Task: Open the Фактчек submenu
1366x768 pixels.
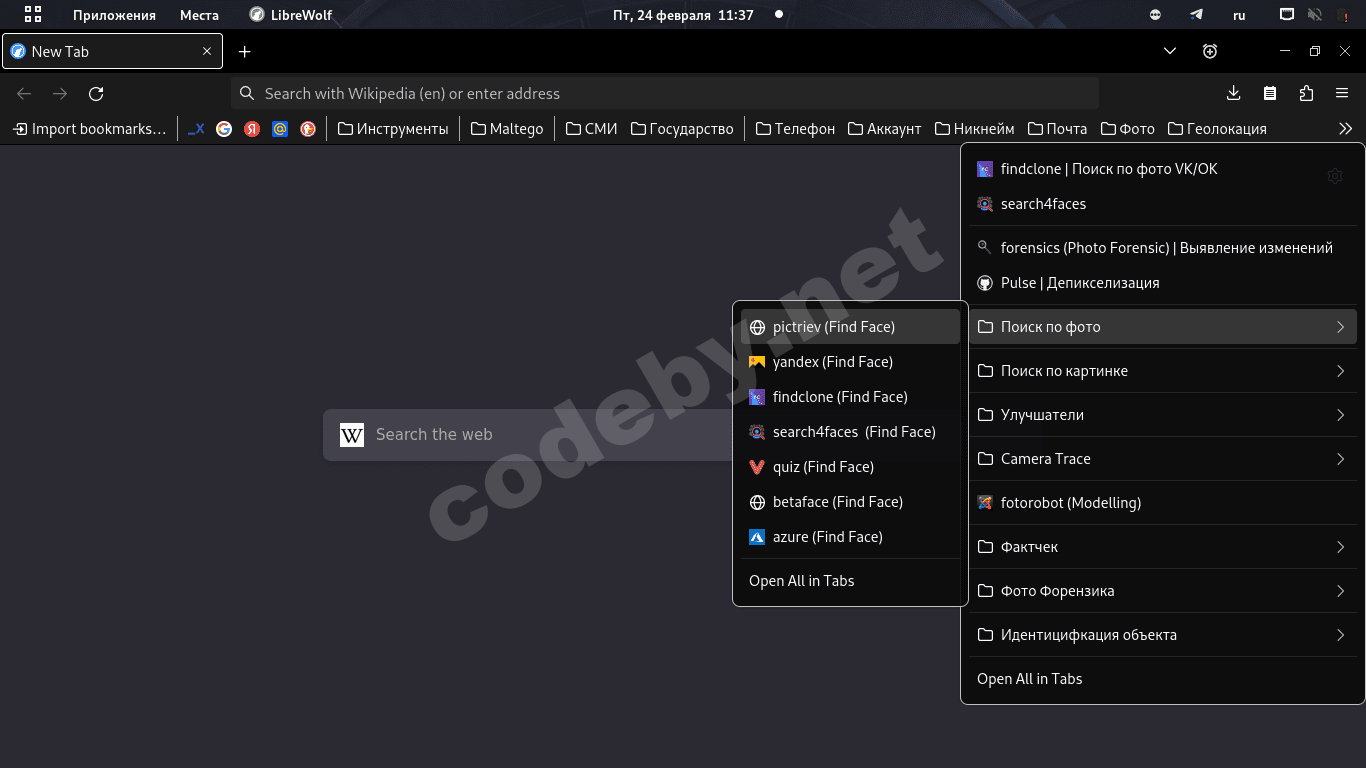Action: pyautogui.click(x=1162, y=547)
